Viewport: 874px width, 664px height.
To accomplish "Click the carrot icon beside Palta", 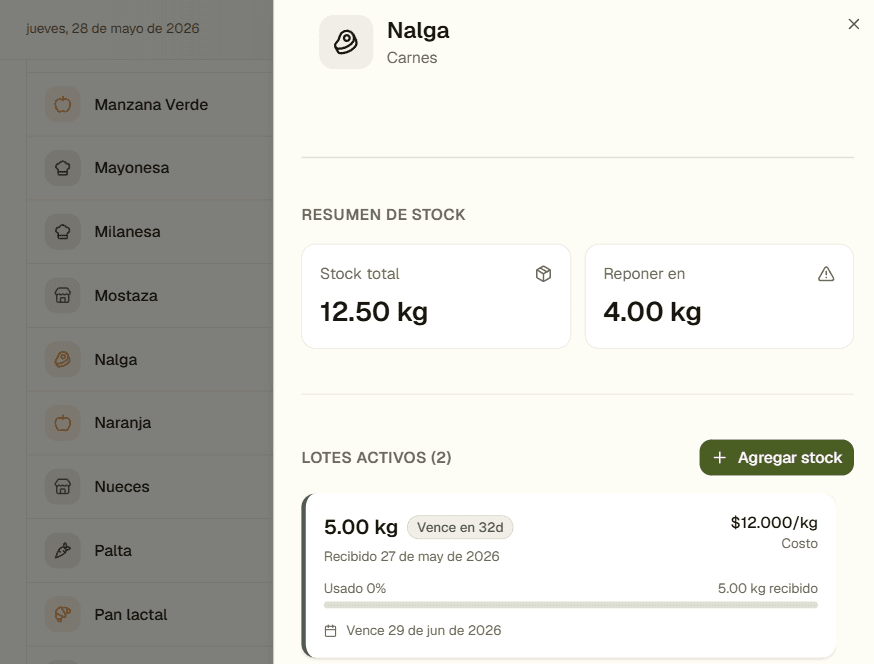I will (x=62, y=550).
